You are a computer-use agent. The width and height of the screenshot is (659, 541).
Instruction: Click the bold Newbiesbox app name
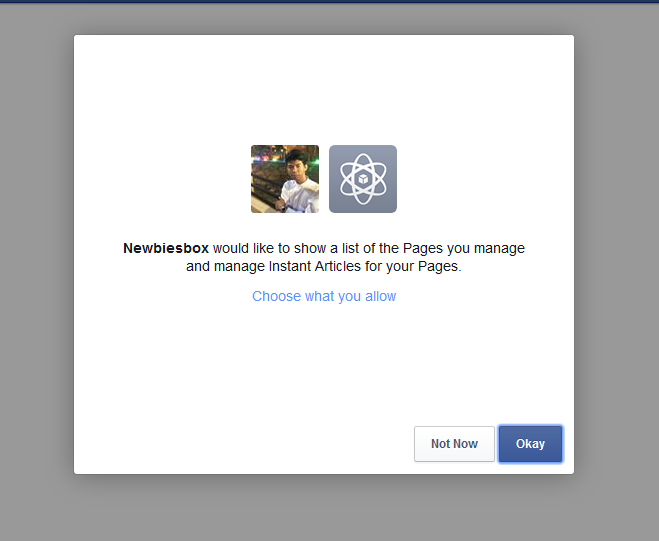[x=166, y=248]
